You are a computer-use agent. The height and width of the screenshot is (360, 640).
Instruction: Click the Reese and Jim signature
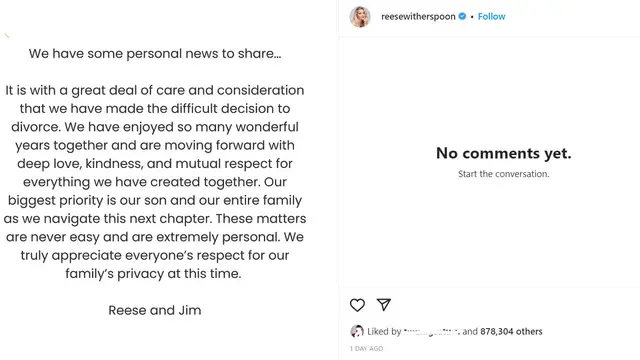tap(155, 310)
